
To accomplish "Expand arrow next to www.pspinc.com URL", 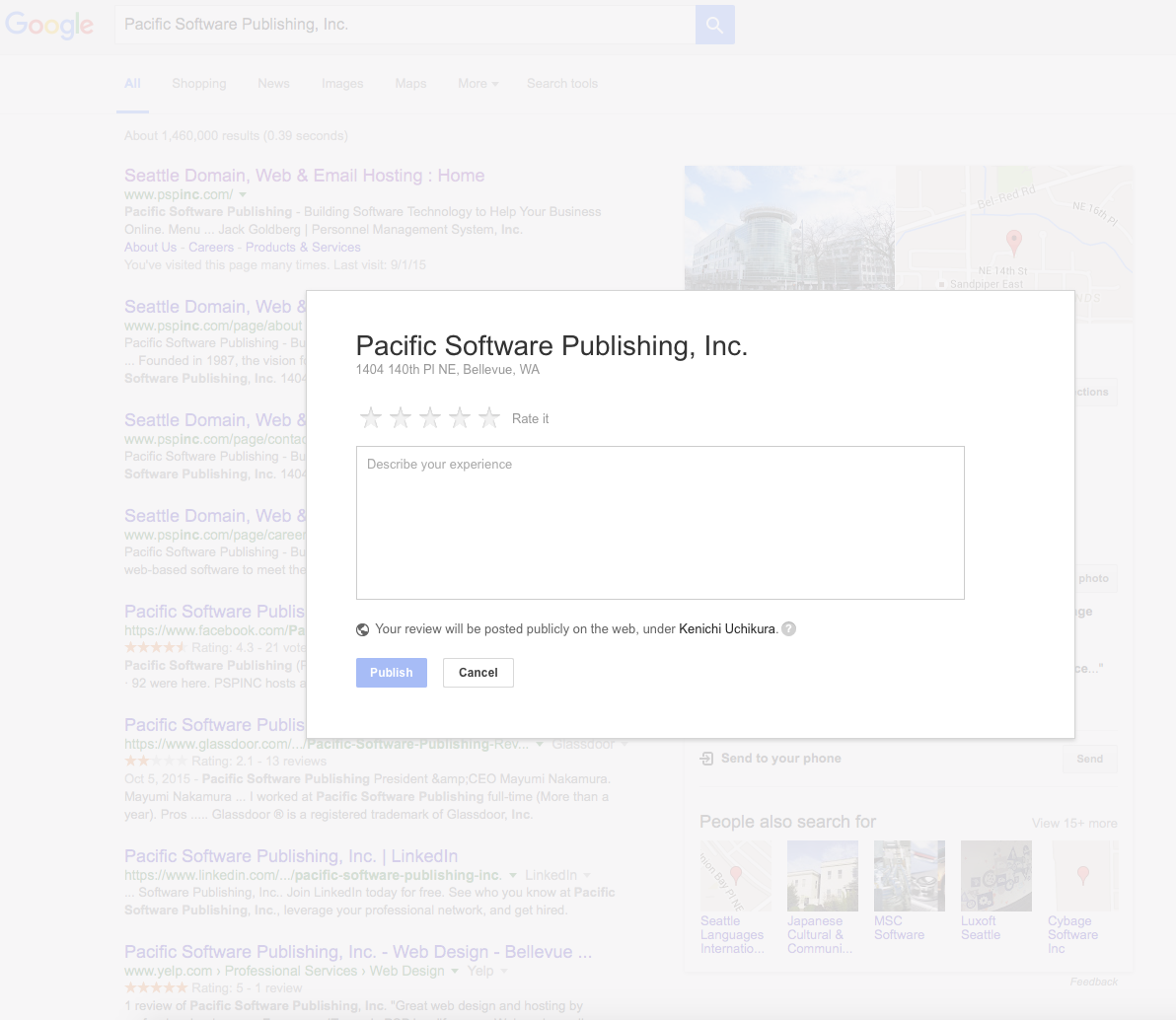I will click(x=243, y=195).
